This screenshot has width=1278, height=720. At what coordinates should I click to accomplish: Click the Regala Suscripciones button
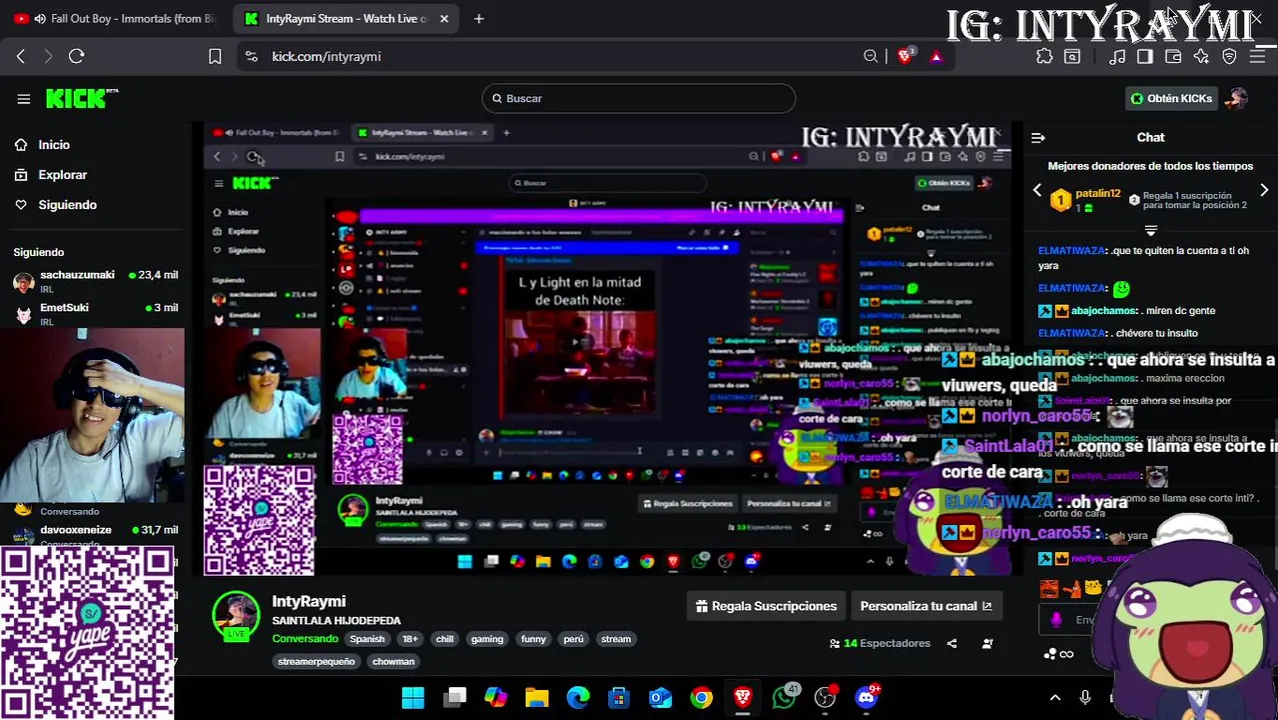click(767, 606)
